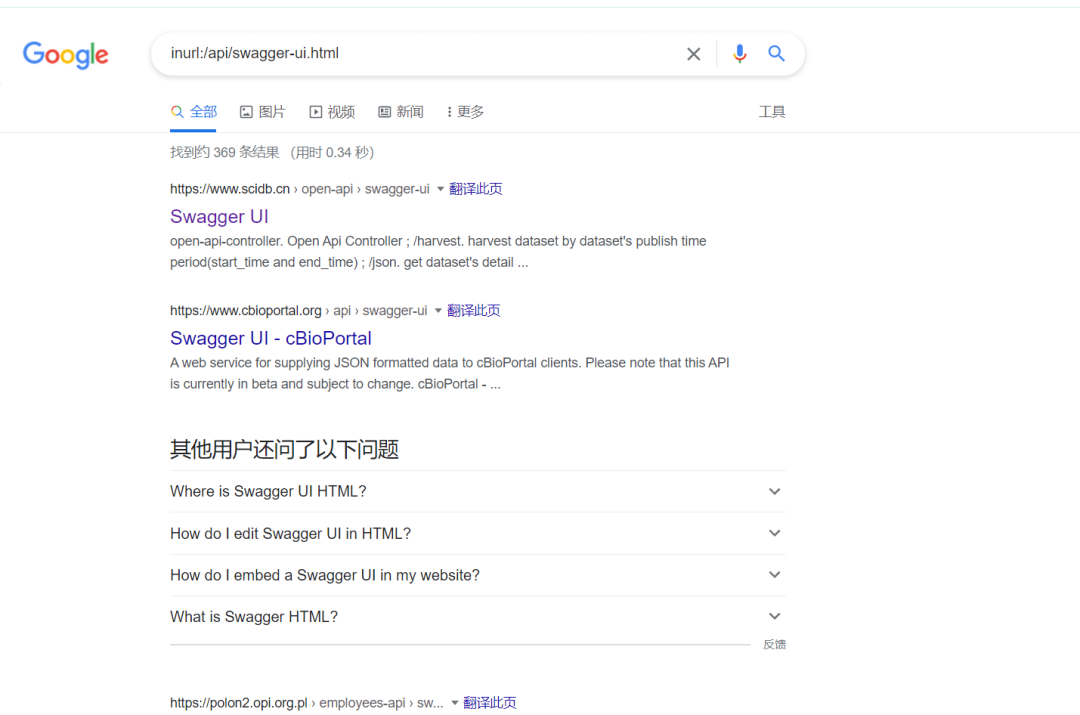This screenshot has width=1080, height=715.
Task: Click 翻译此页 for the cbioportal.org result
Action: click(x=473, y=311)
